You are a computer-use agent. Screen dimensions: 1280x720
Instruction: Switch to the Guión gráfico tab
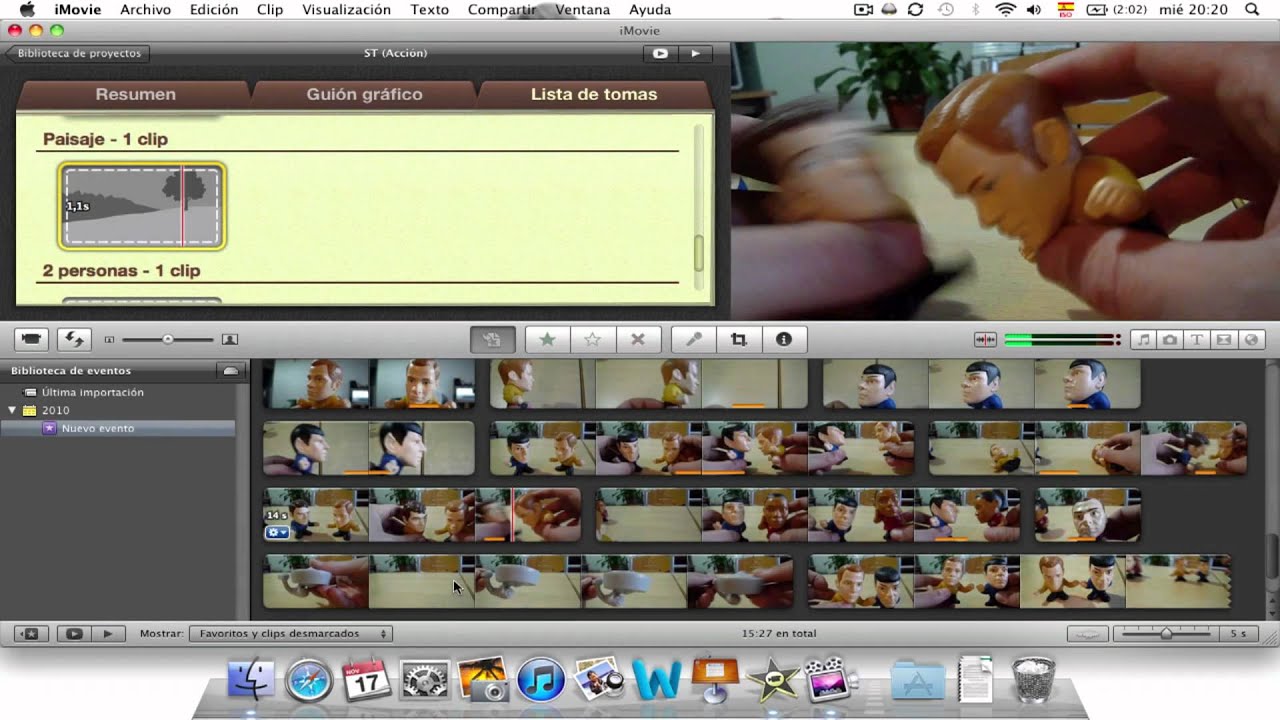[364, 94]
